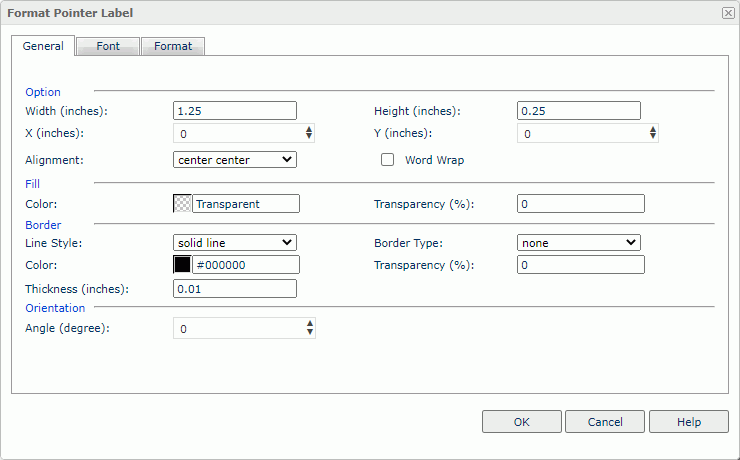Click the Thickness (inches): label
This screenshot has width=740, height=460.
tap(77, 289)
